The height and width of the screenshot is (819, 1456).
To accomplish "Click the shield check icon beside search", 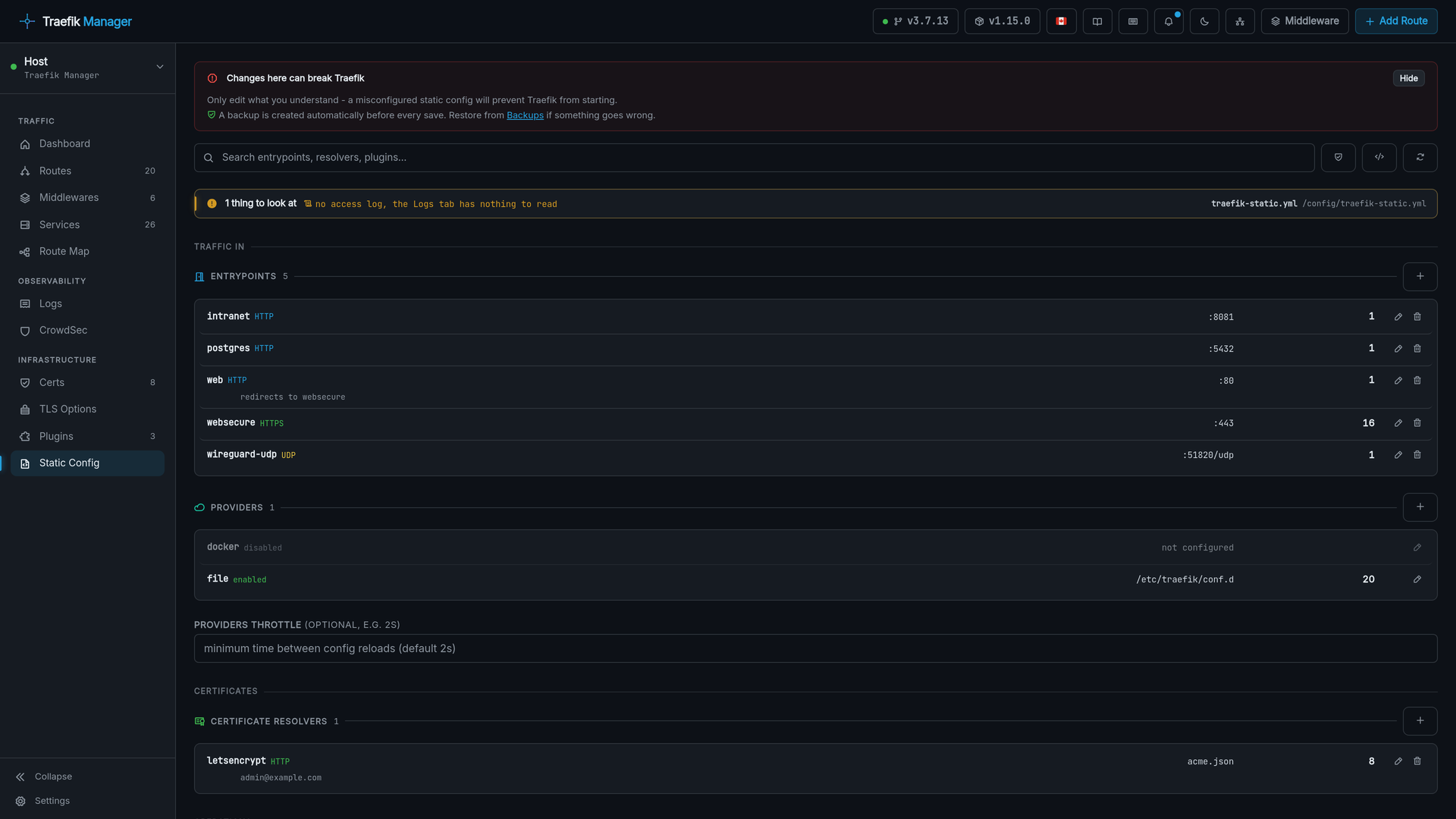I will [1338, 158].
